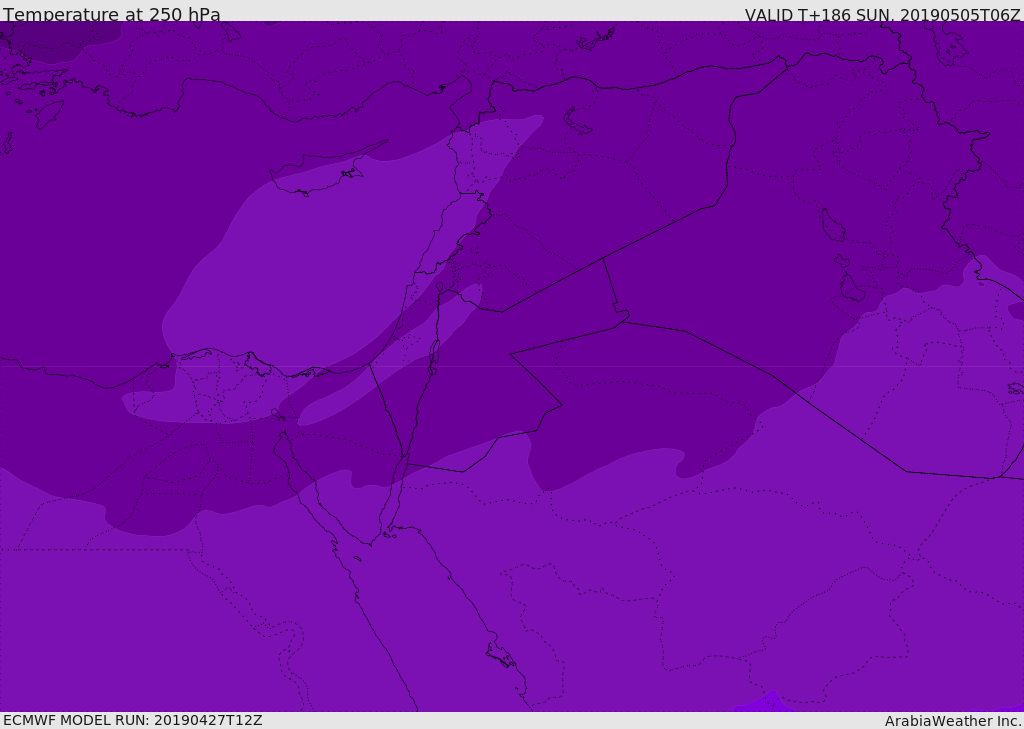Click the 'Temperature at 250 hPa' title text
This screenshot has height=729, width=1024.
112,14
